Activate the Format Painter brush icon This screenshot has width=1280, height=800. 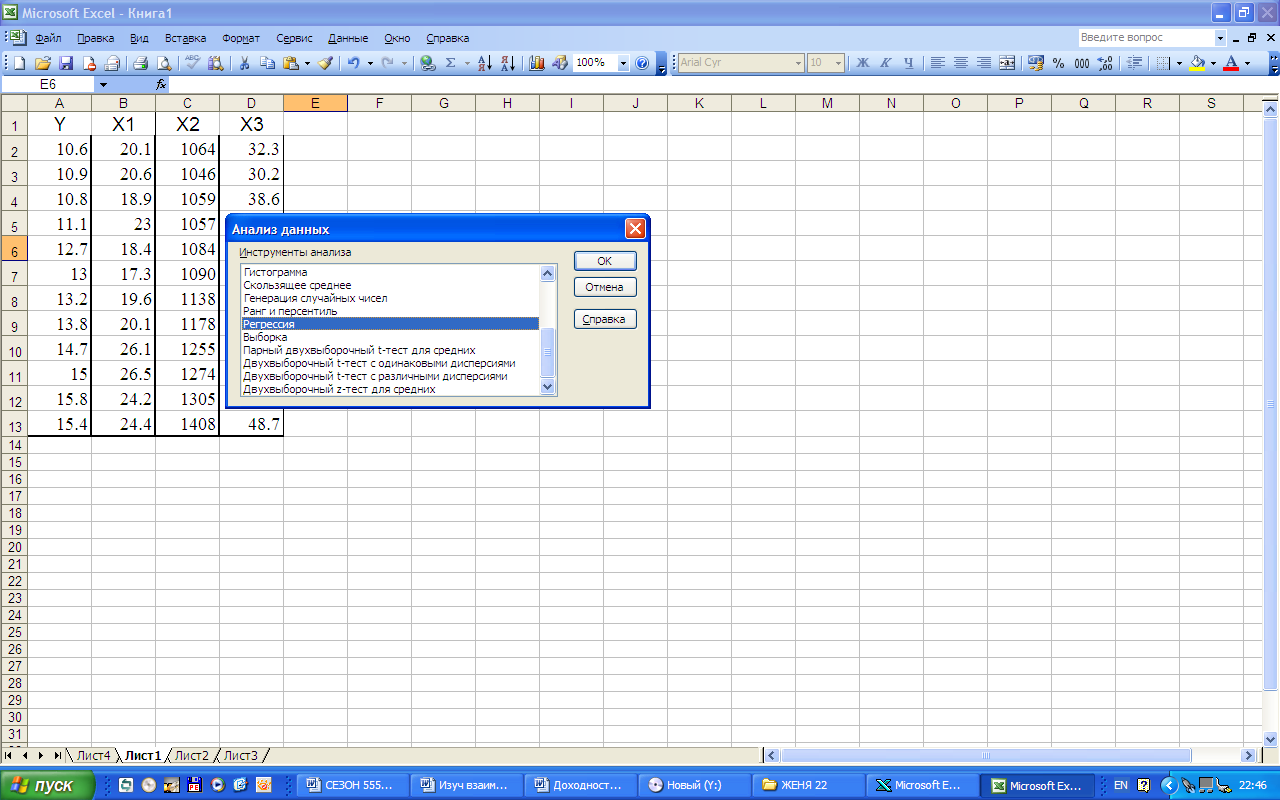click(x=325, y=63)
